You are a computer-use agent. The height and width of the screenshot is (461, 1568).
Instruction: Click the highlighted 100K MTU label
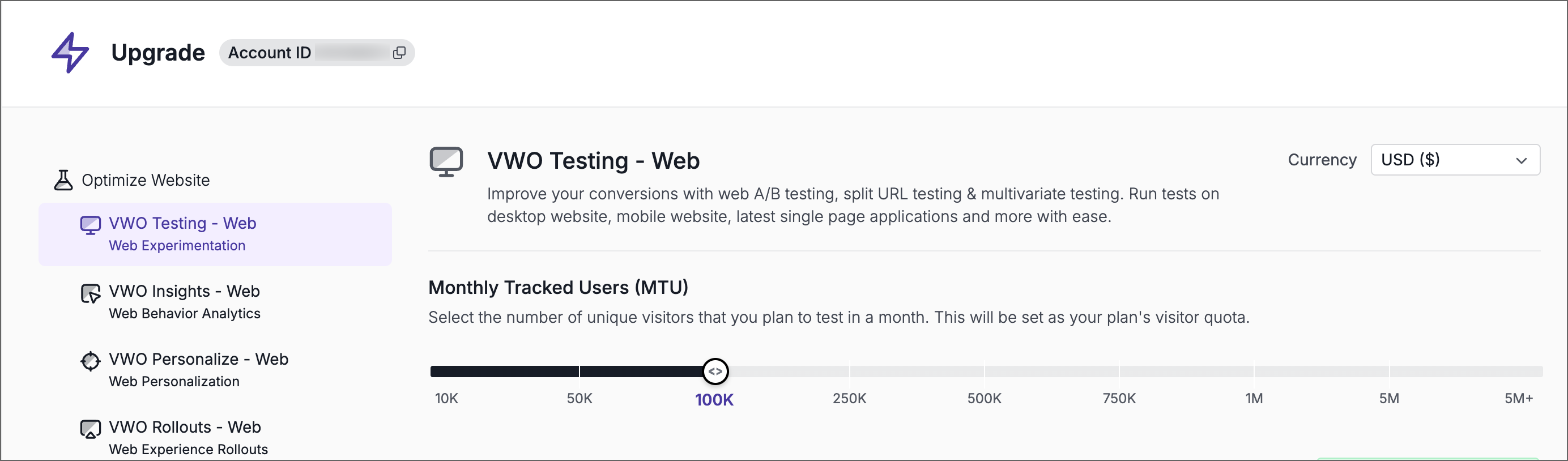(x=714, y=400)
